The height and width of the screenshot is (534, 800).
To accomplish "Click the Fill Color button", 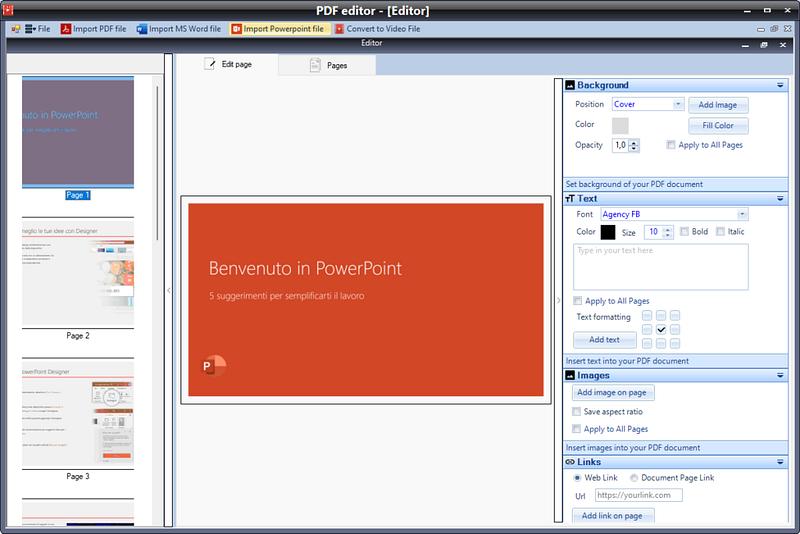I will [x=718, y=125].
